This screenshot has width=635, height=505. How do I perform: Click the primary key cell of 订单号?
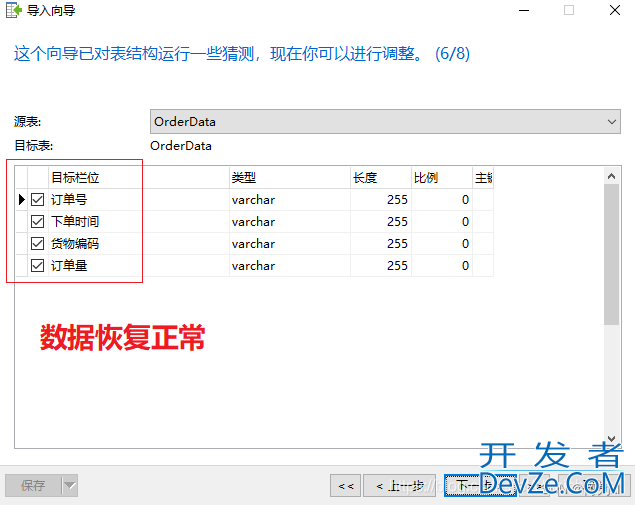[x=483, y=200]
